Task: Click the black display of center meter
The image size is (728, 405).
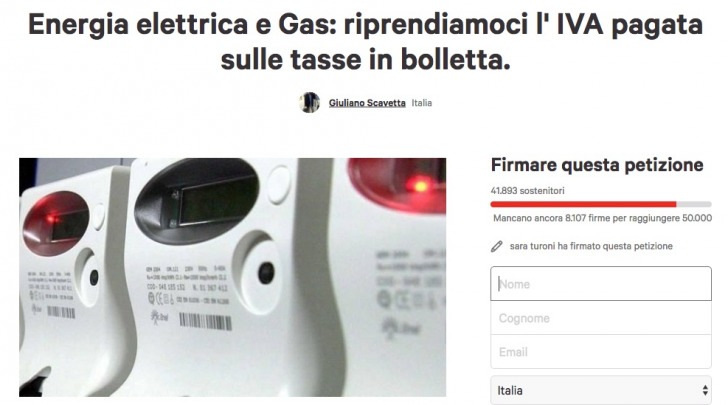Action: (x=196, y=201)
